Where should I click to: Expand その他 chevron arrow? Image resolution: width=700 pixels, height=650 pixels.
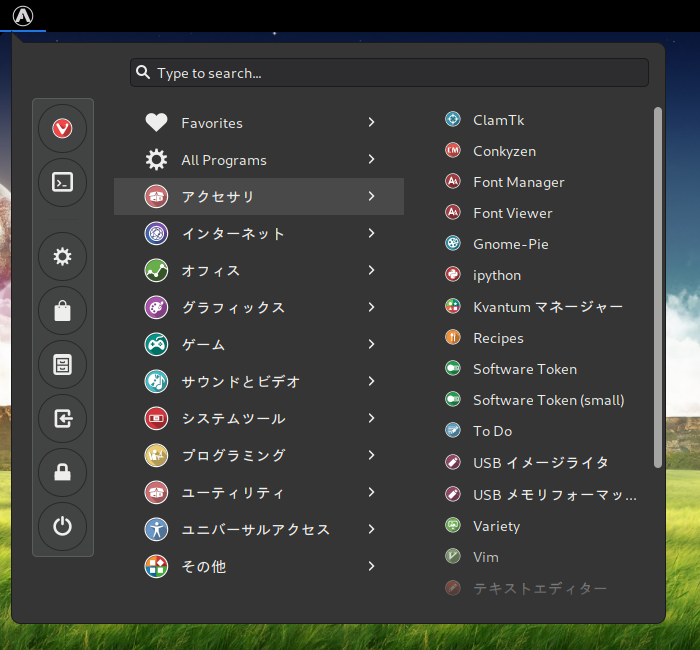(371, 567)
